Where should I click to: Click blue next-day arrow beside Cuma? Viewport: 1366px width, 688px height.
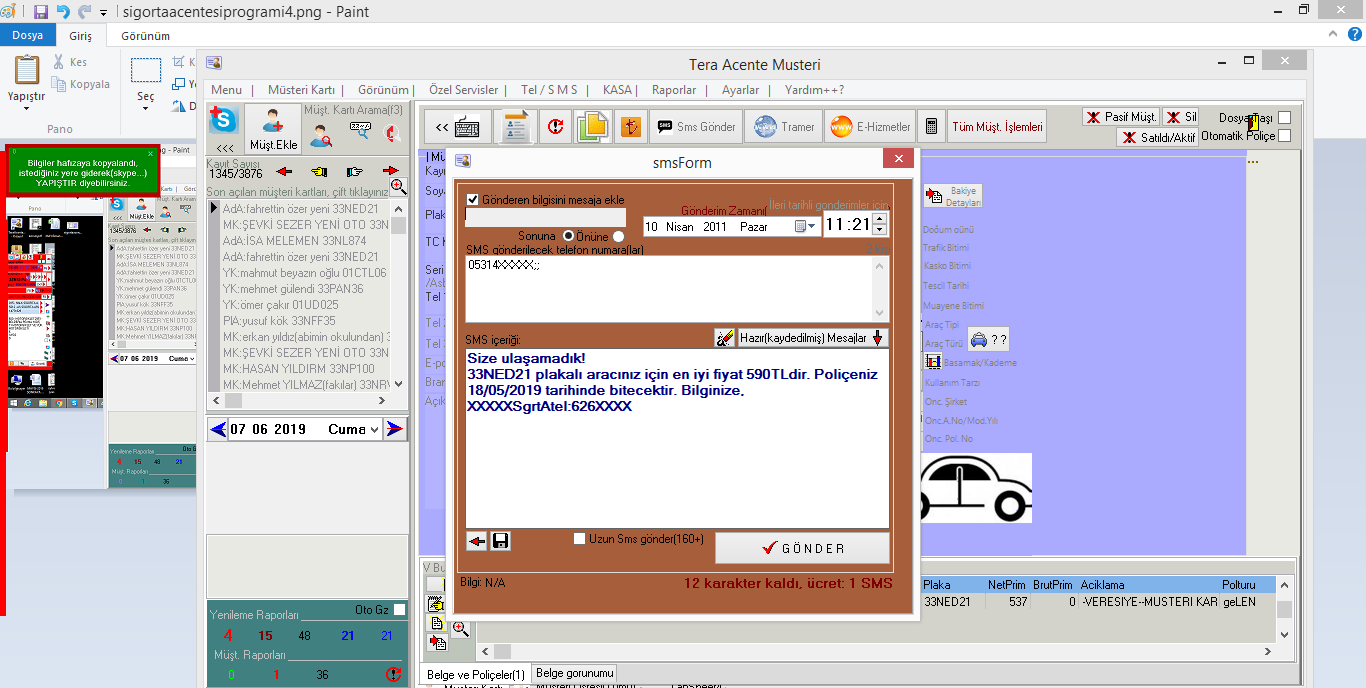point(396,429)
